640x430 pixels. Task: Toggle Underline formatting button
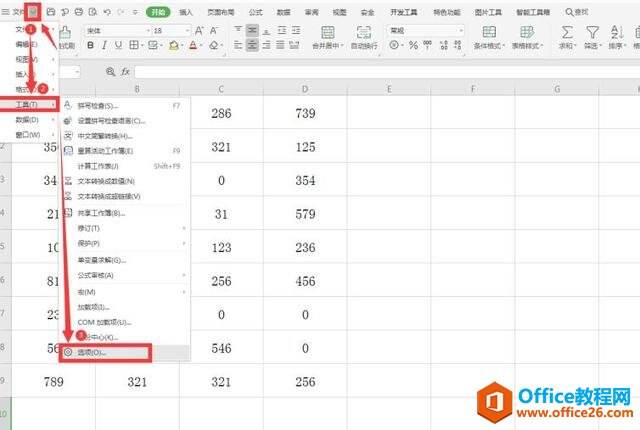[119, 46]
